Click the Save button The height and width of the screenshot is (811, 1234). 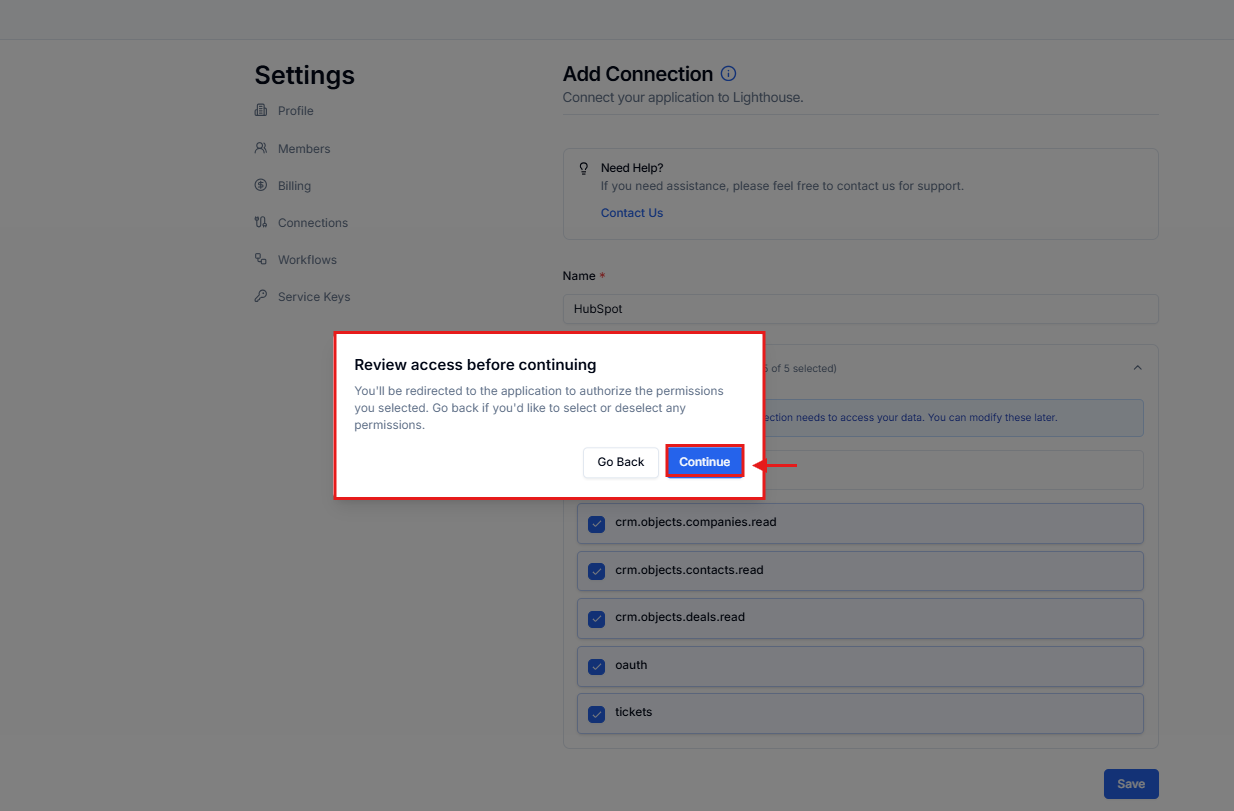coord(1131,784)
